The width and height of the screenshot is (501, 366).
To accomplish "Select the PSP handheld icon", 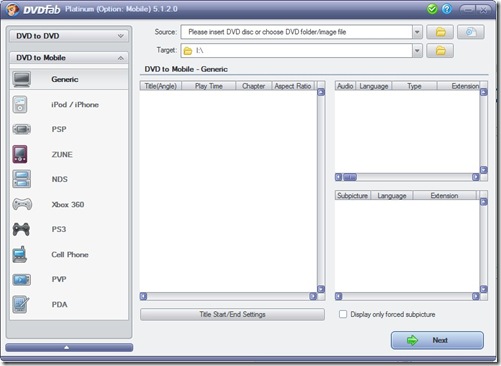I will point(22,129).
